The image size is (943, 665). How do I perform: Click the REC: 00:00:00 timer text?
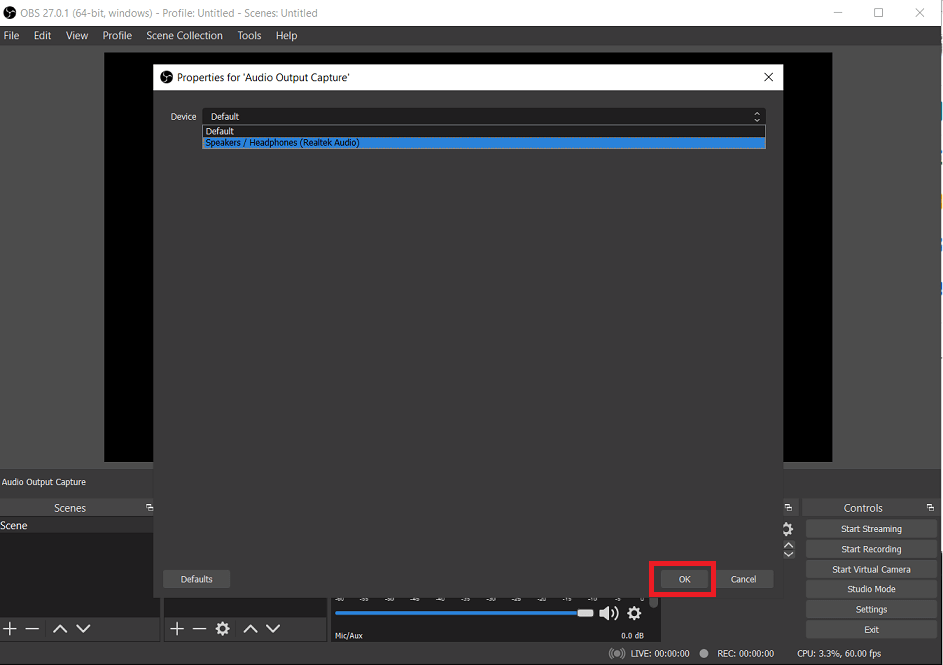coord(745,654)
